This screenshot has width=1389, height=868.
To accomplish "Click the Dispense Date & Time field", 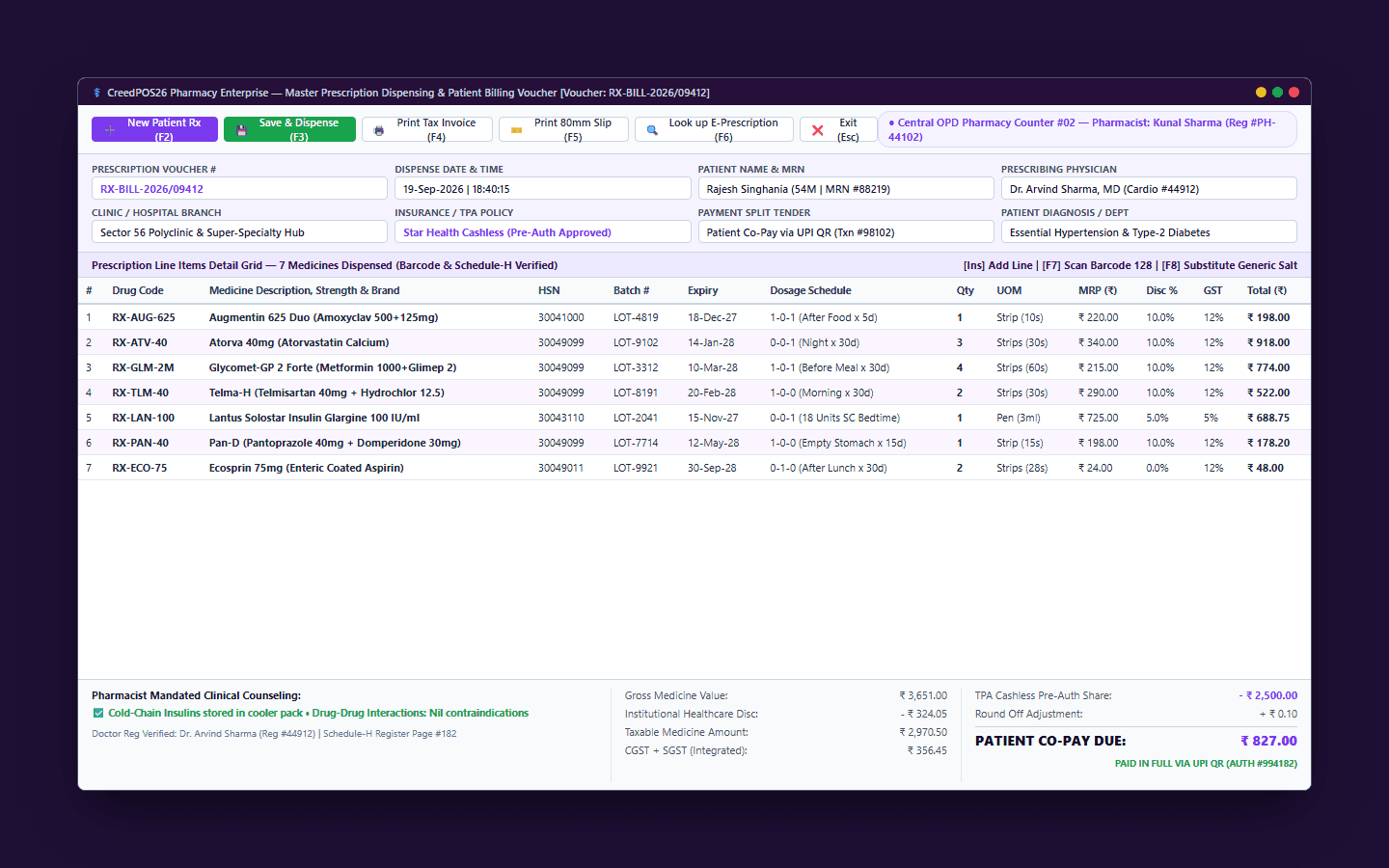I will (x=542, y=189).
